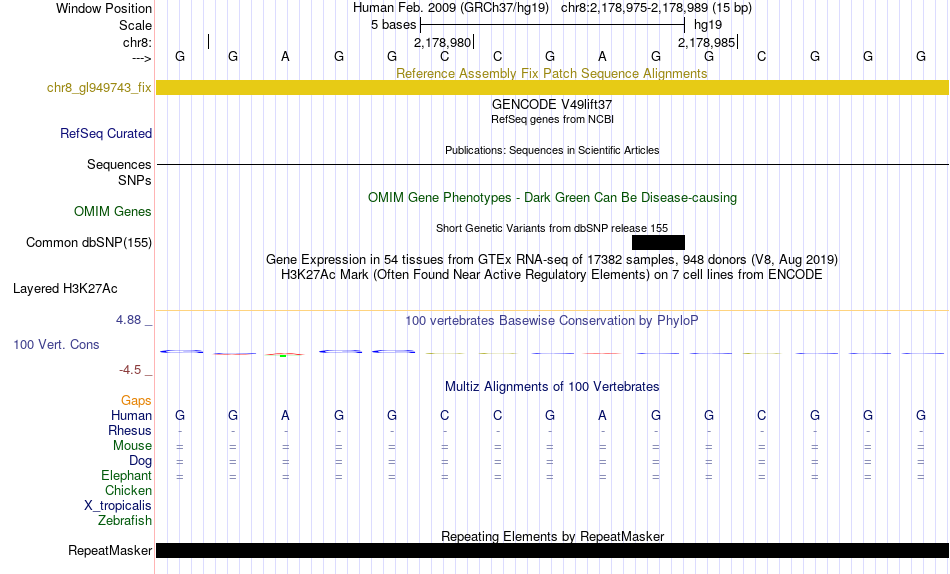Click the SNPs track label
950x574 pixels.
(135, 180)
